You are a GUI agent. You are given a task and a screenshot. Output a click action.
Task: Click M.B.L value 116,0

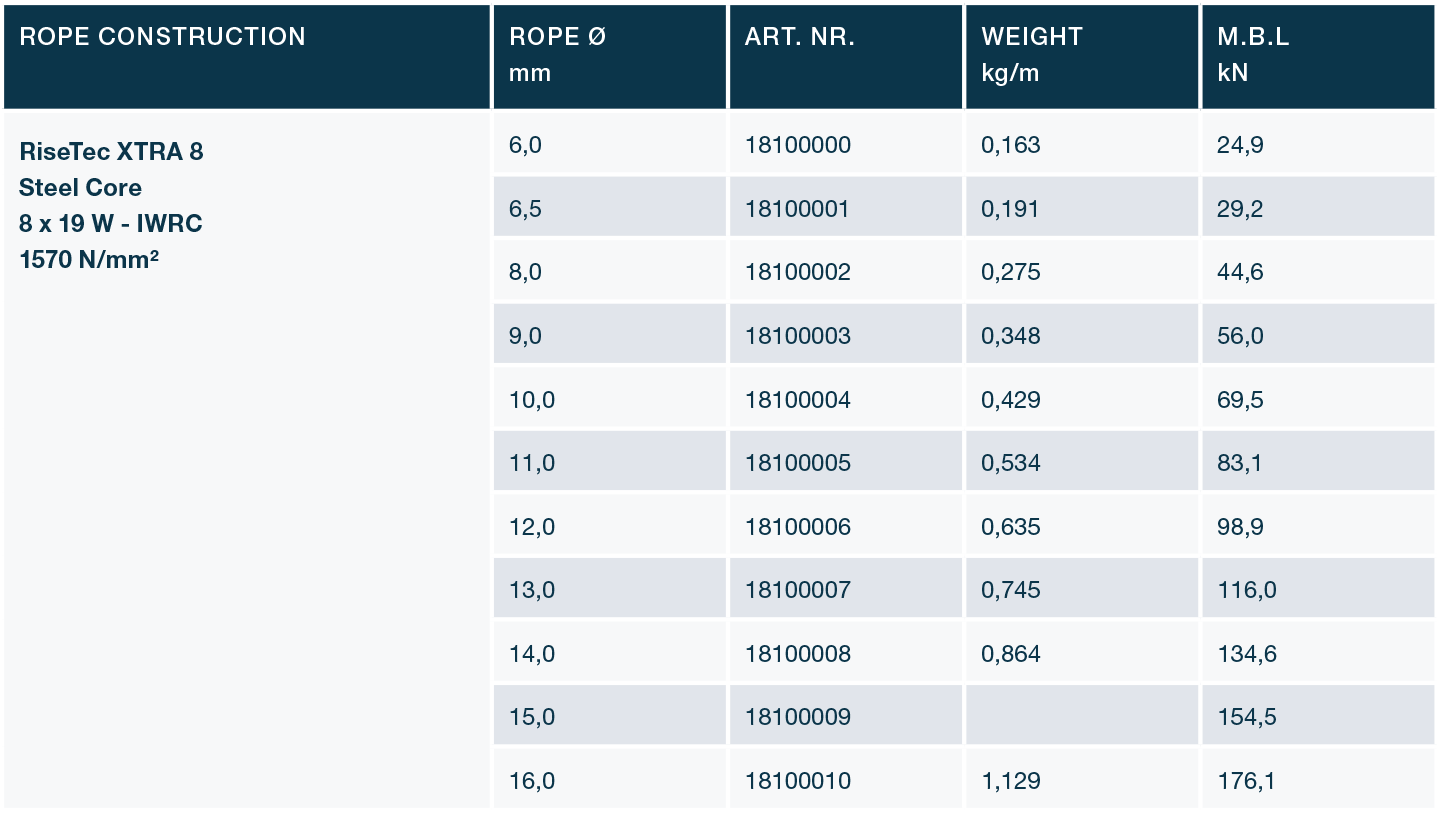pos(1247,590)
